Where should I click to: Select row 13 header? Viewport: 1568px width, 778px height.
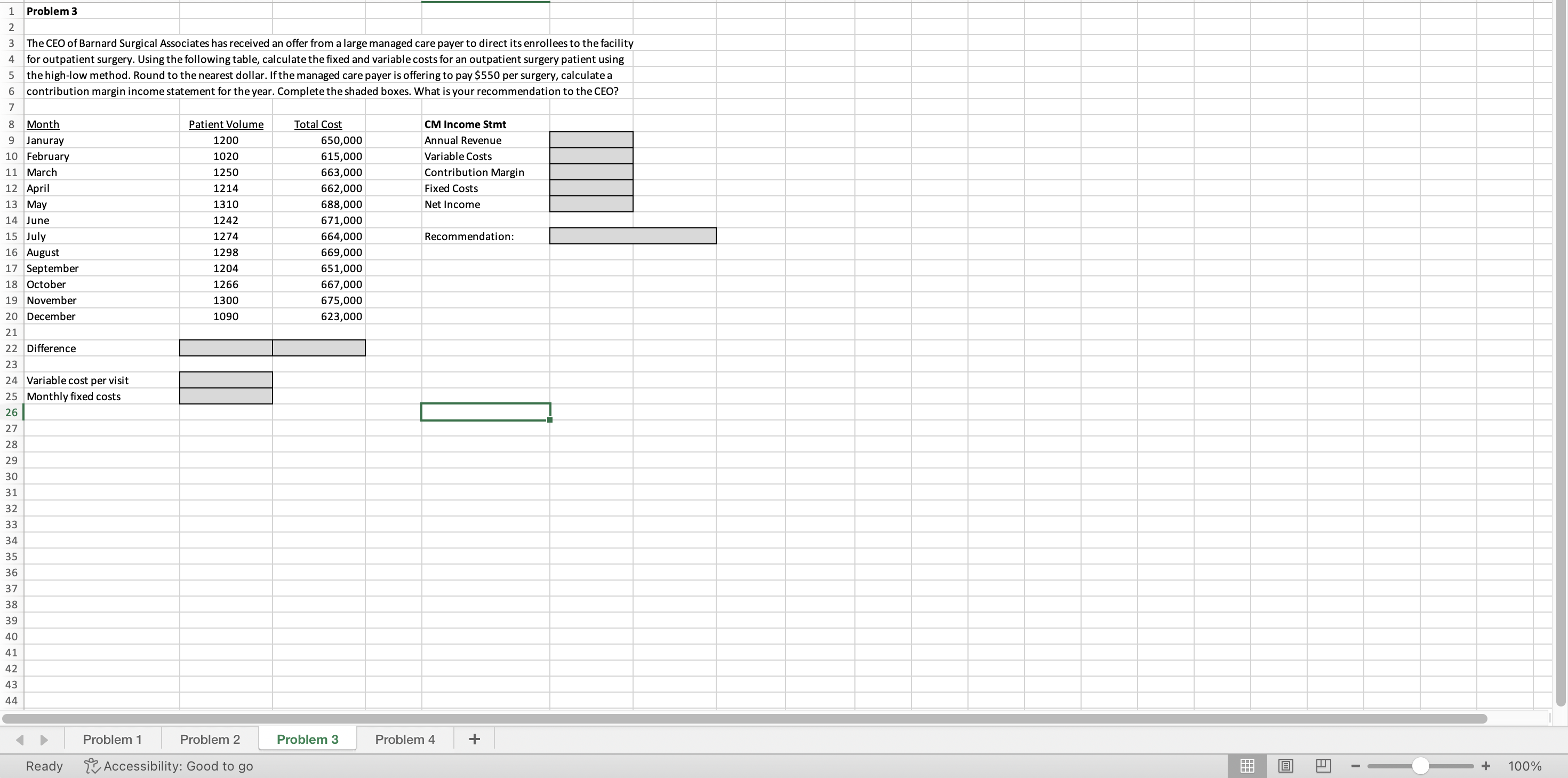(11, 205)
